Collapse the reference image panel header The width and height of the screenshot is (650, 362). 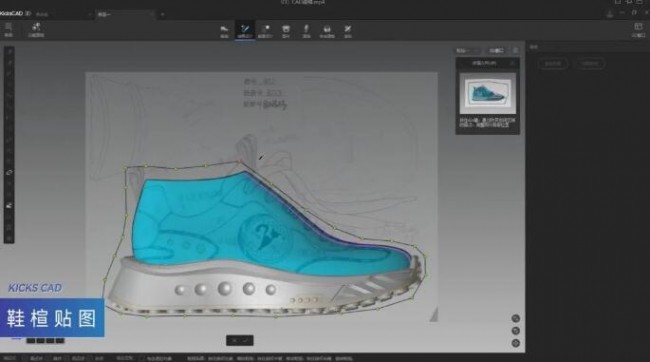(x=513, y=63)
